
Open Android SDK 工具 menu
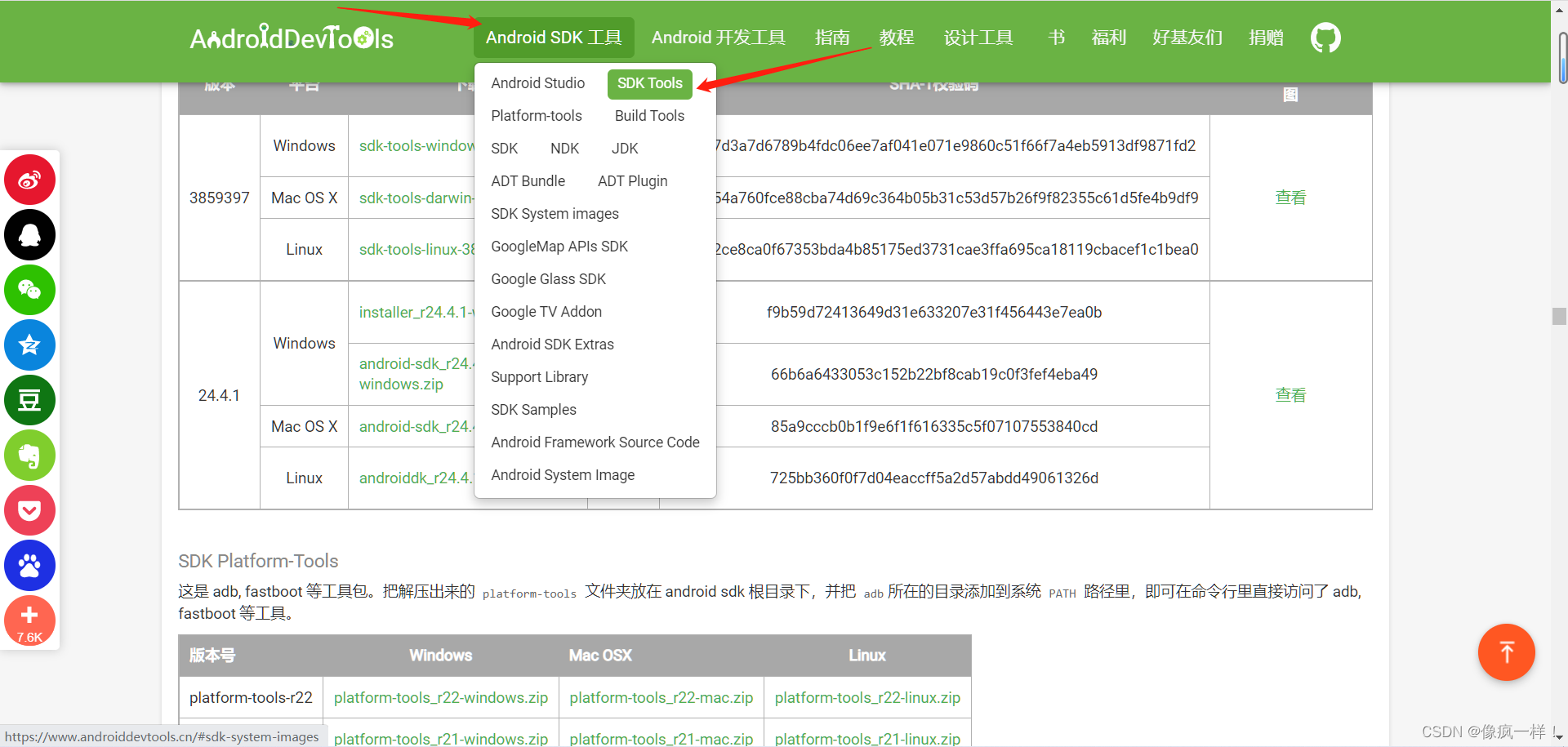[554, 38]
